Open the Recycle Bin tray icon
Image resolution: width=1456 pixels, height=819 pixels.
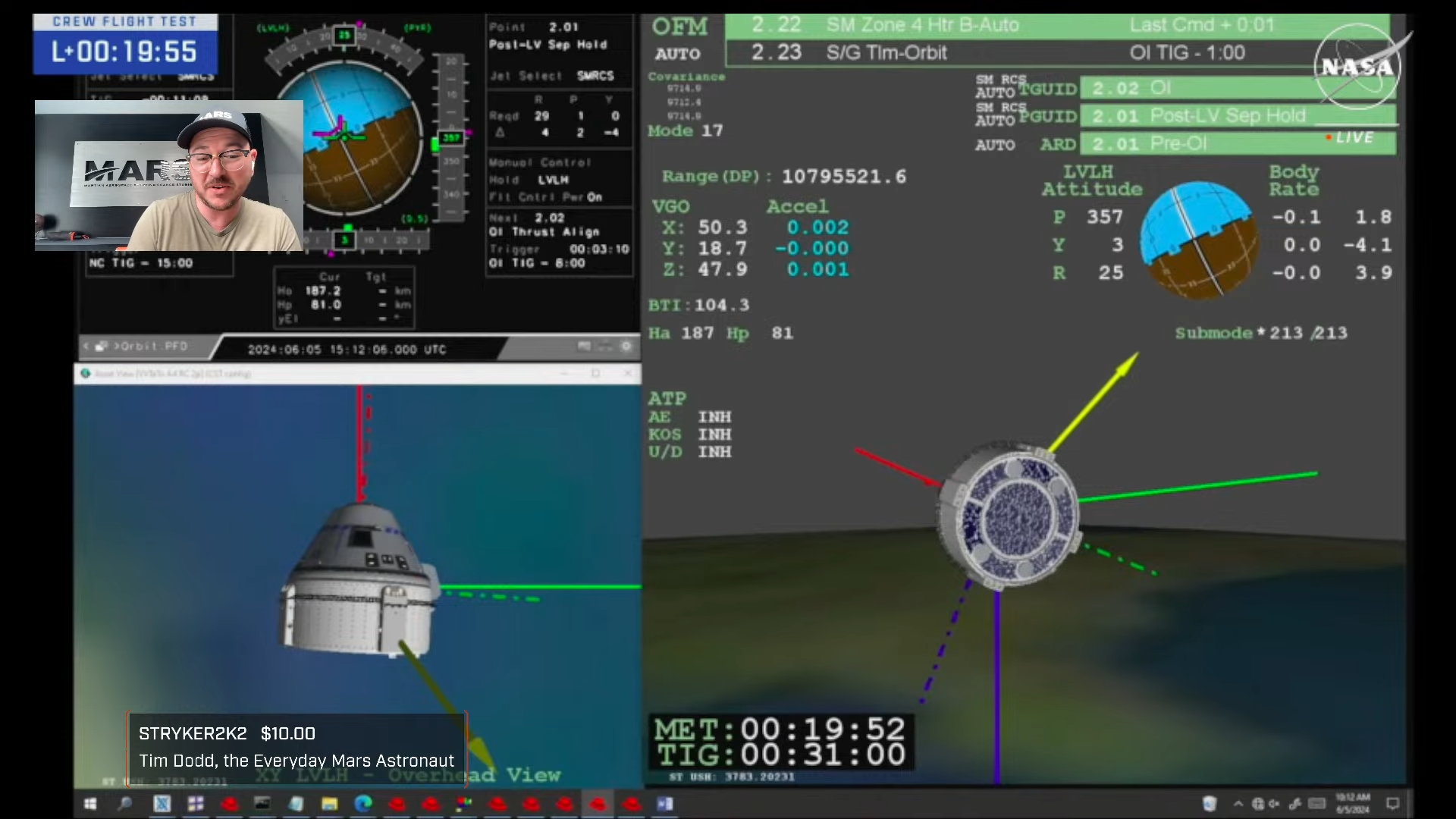(x=1210, y=804)
